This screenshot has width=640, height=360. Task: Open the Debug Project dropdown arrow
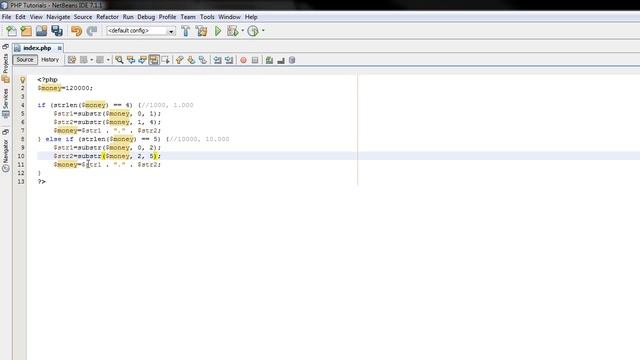[x=242, y=31]
